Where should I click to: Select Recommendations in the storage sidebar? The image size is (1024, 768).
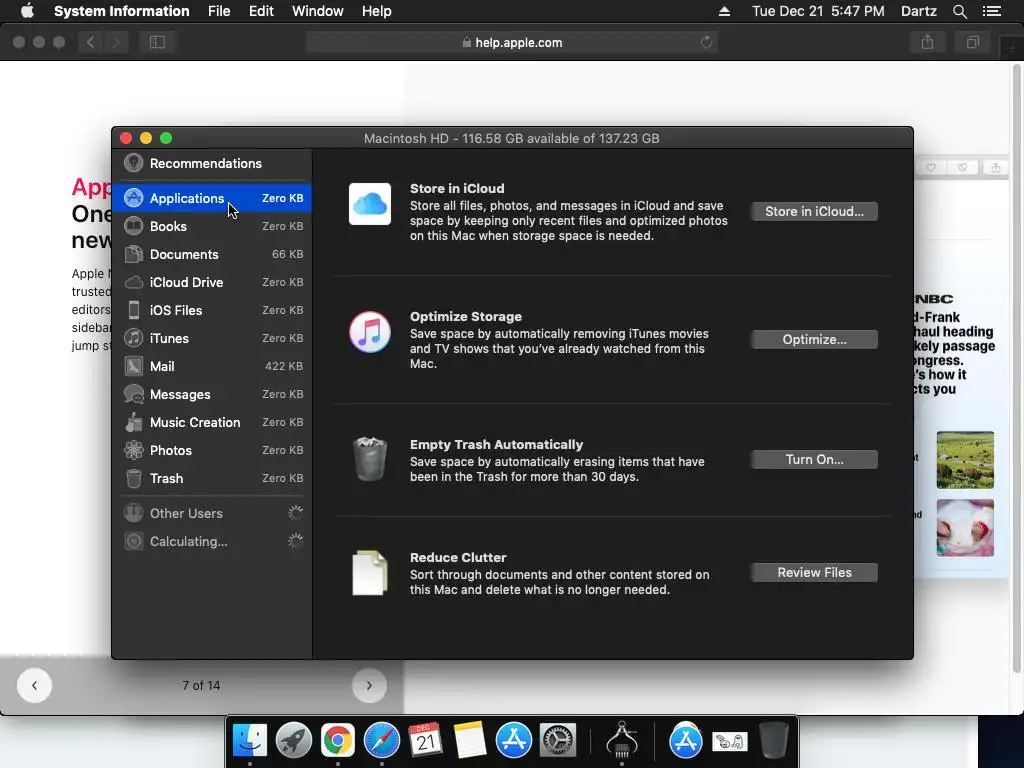[212, 163]
